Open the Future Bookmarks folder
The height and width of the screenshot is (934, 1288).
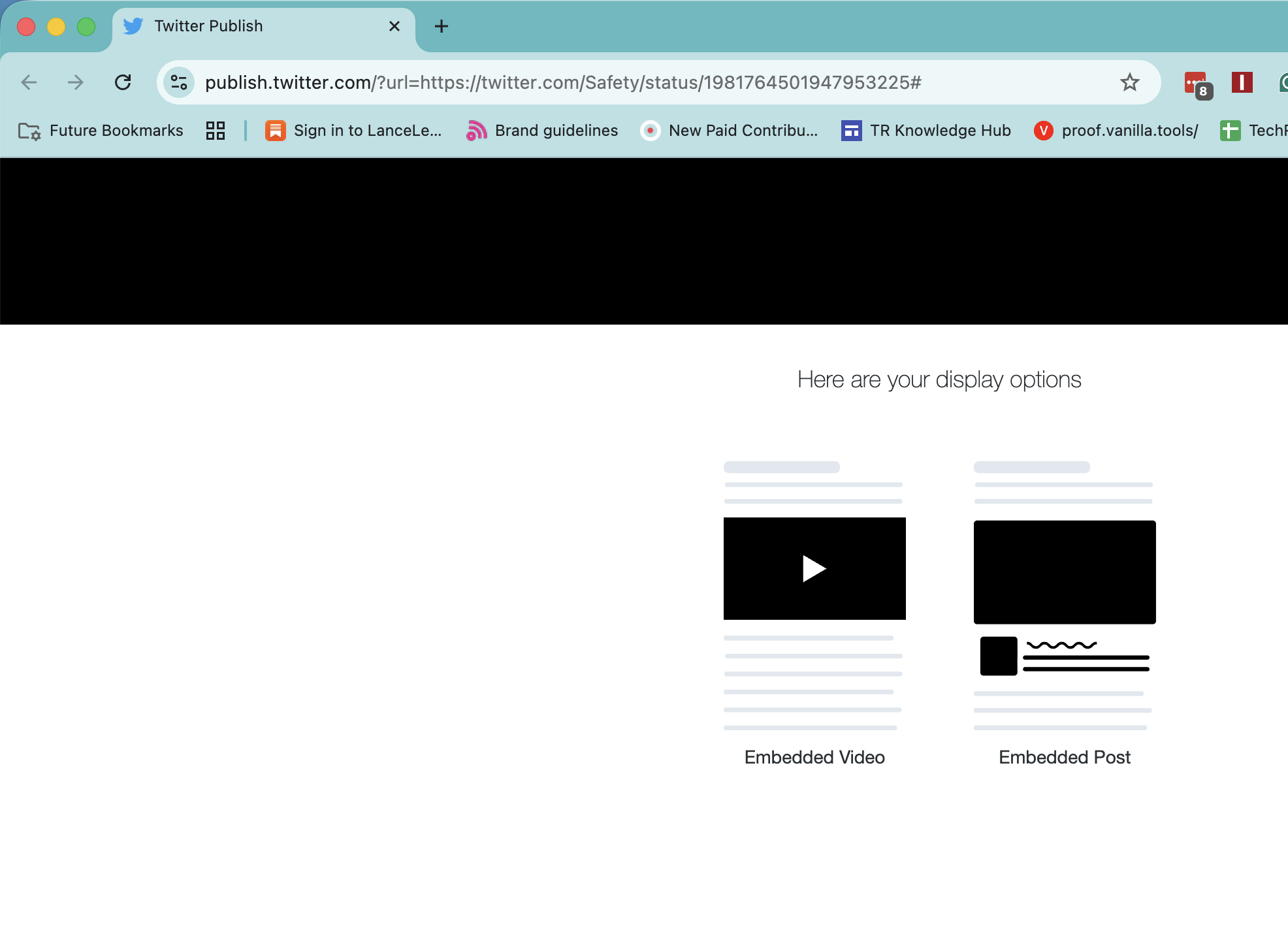tap(101, 131)
